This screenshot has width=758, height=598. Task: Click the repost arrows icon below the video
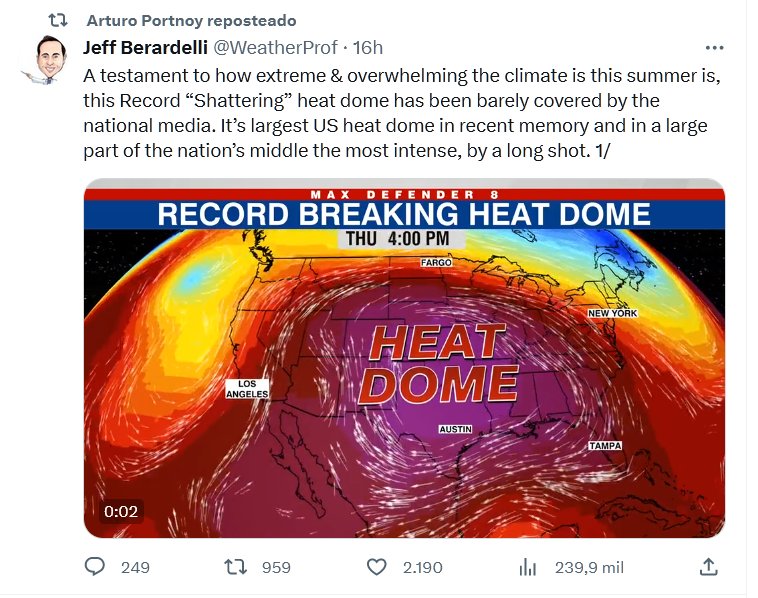pyautogui.click(x=236, y=567)
